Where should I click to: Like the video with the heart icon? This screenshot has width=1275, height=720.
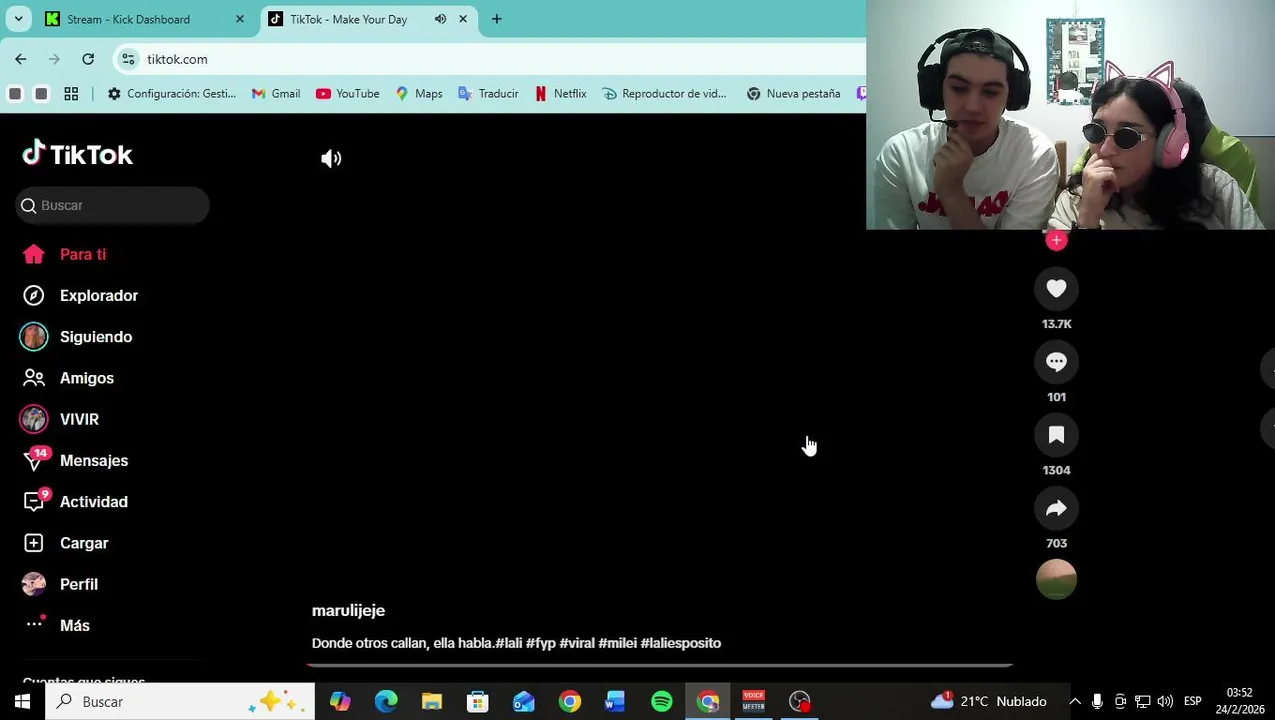[x=1056, y=289]
